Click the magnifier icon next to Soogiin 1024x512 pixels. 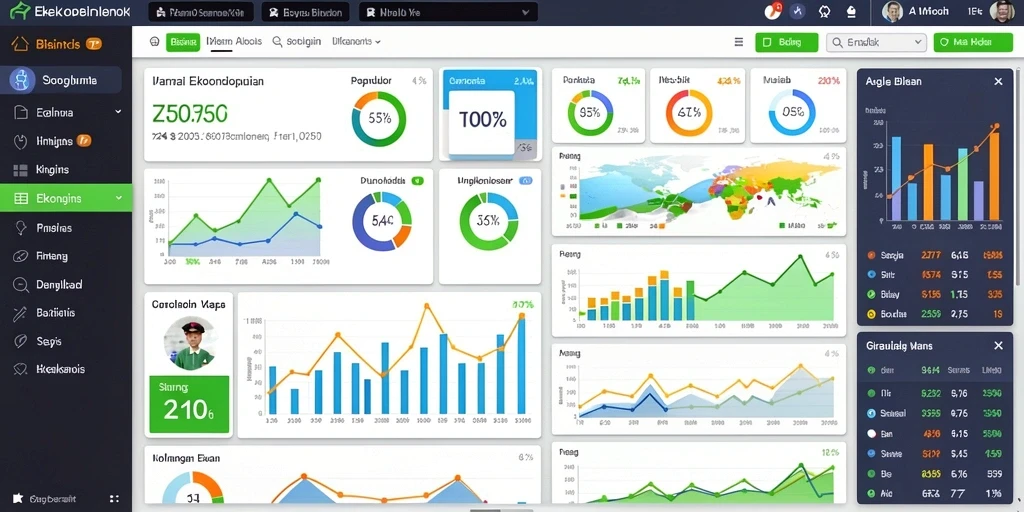(x=277, y=41)
